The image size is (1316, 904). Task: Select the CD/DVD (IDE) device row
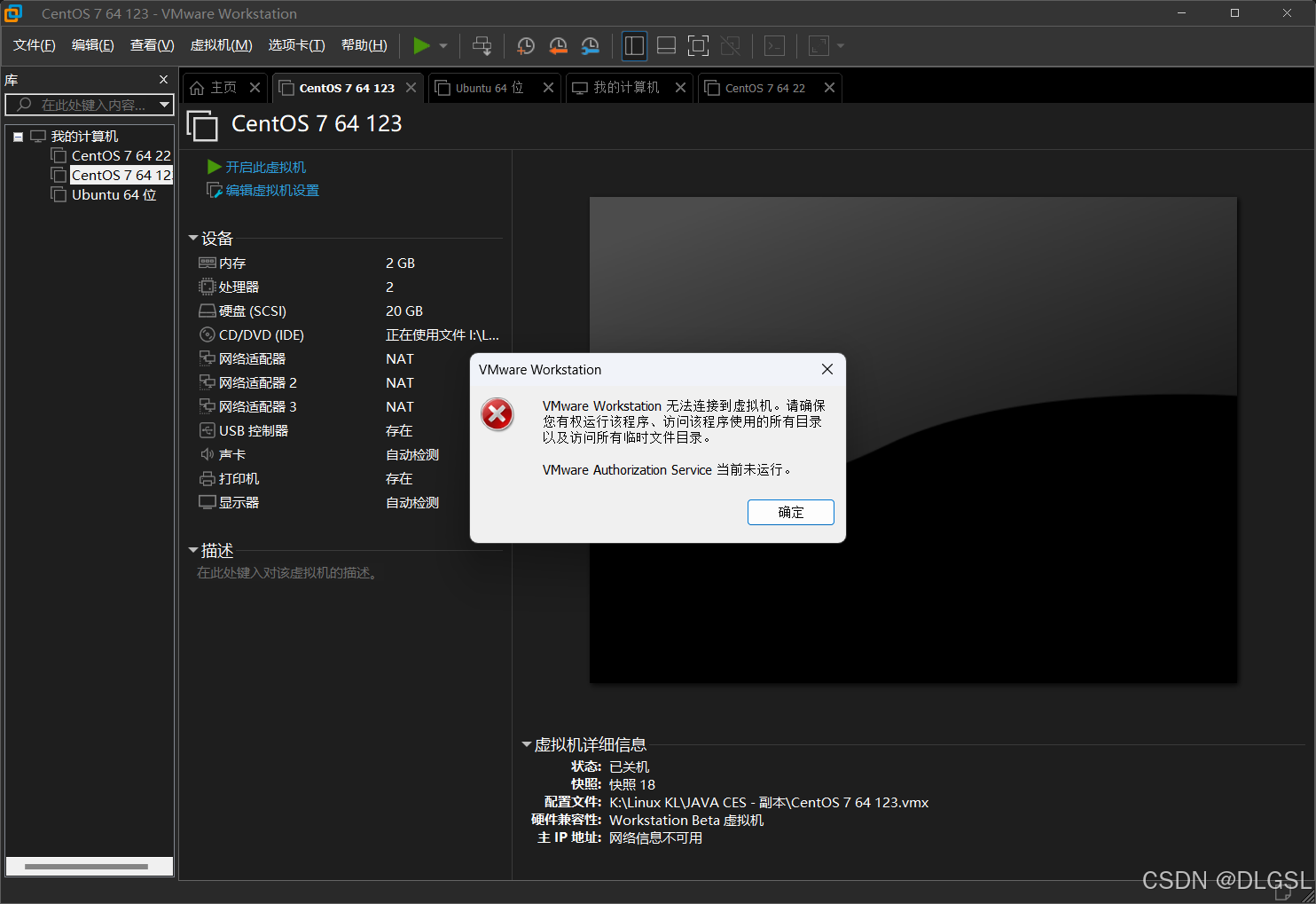[349, 335]
